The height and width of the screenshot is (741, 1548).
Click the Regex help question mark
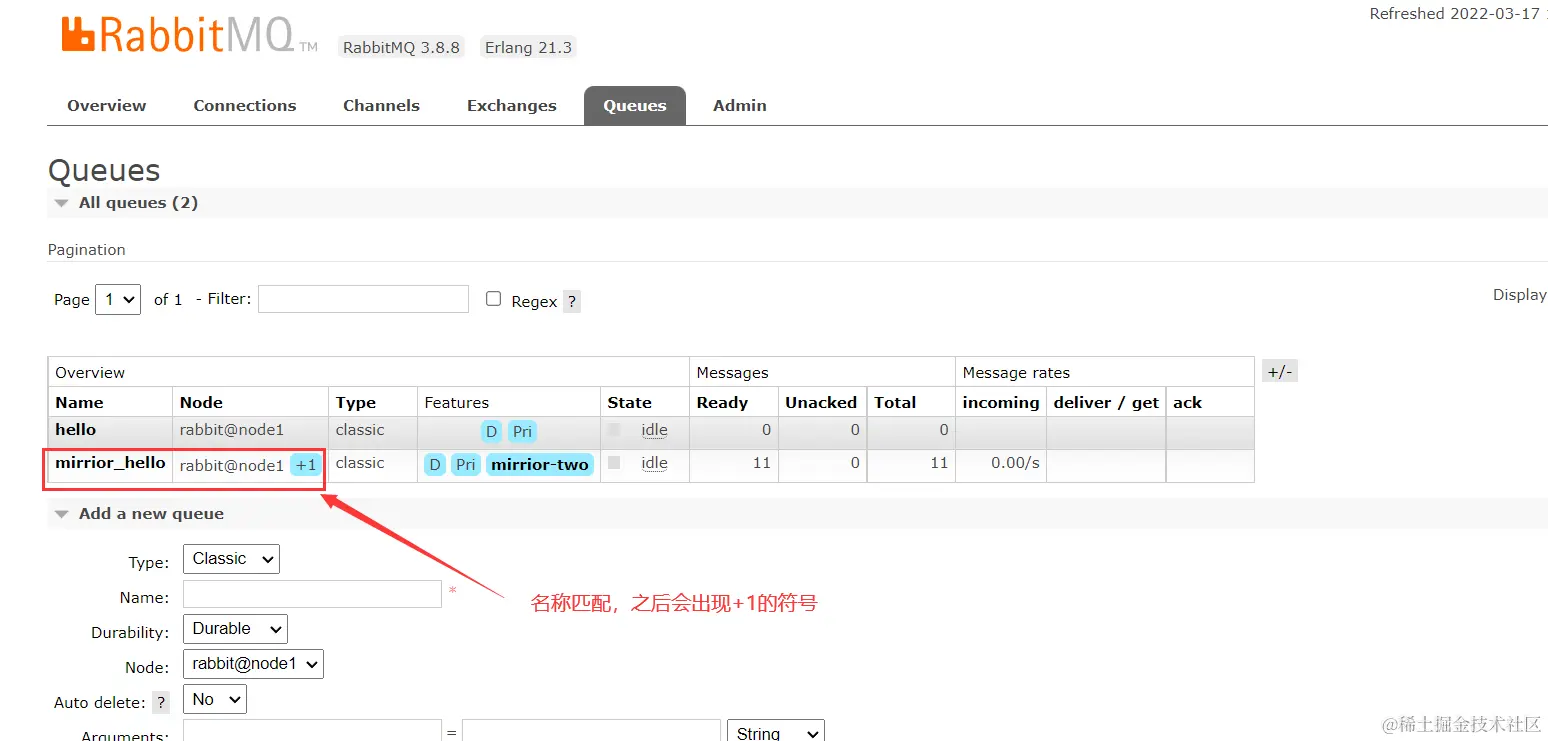pos(572,301)
